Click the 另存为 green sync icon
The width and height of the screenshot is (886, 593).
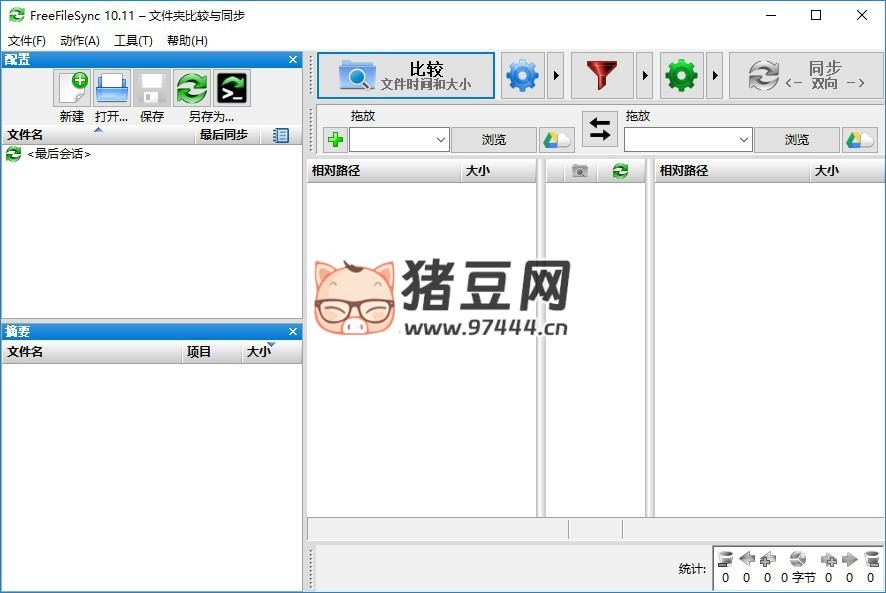click(x=192, y=88)
